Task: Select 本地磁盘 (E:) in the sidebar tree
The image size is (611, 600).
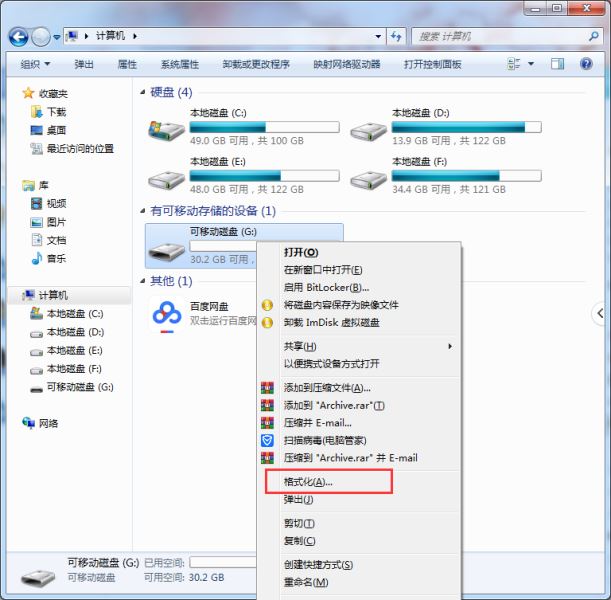Action: 66,351
